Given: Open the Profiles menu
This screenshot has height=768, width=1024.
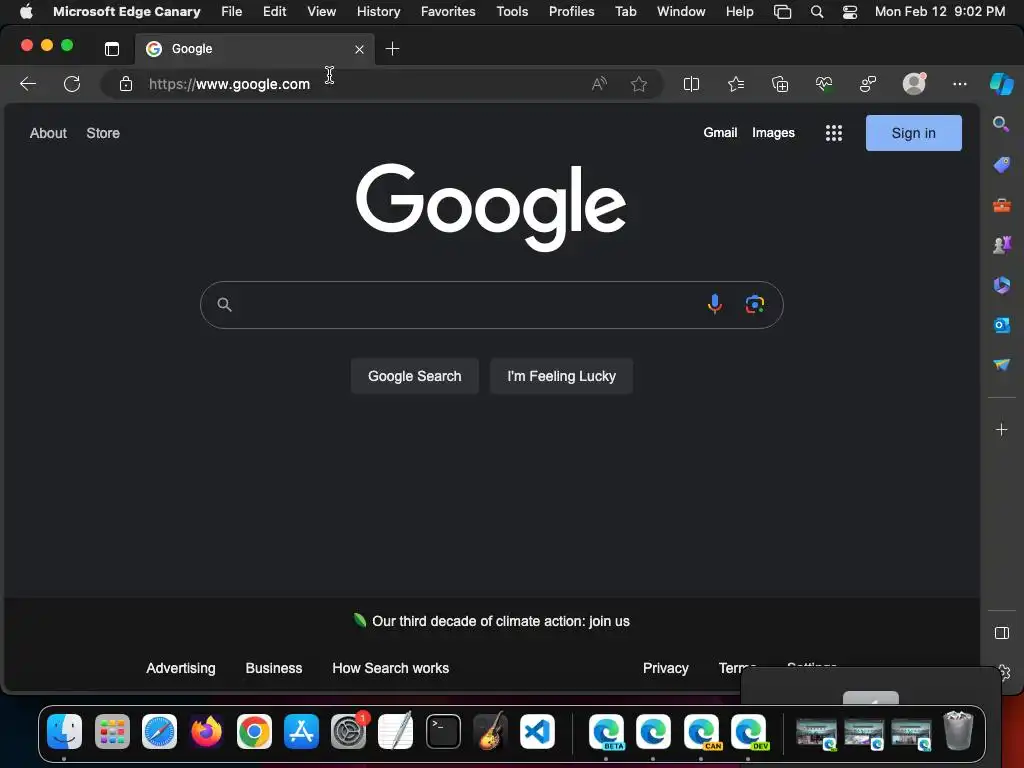Looking at the screenshot, I should (x=571, y=11).
